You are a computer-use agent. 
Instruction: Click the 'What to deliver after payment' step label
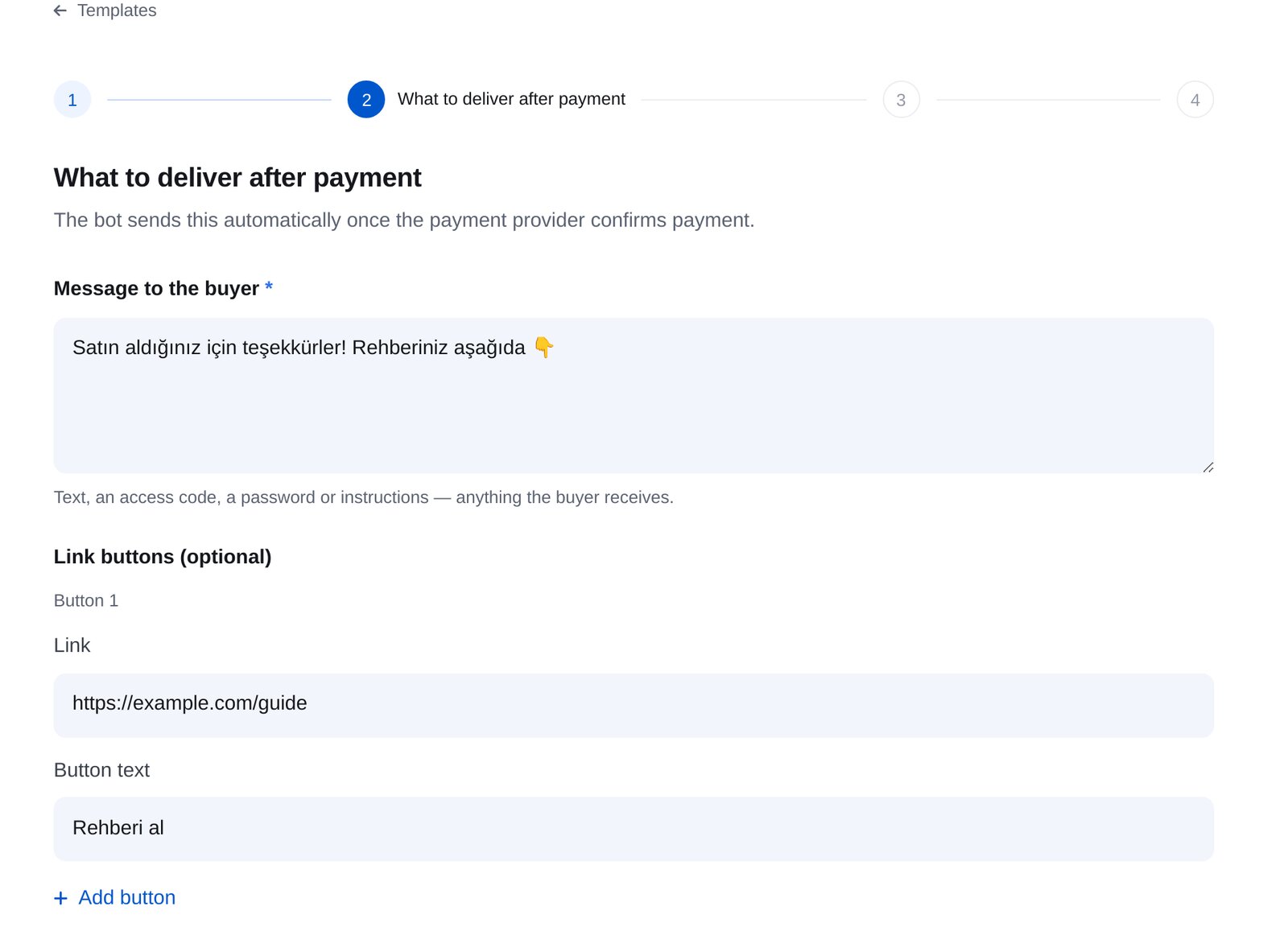[x=511, y=99]
